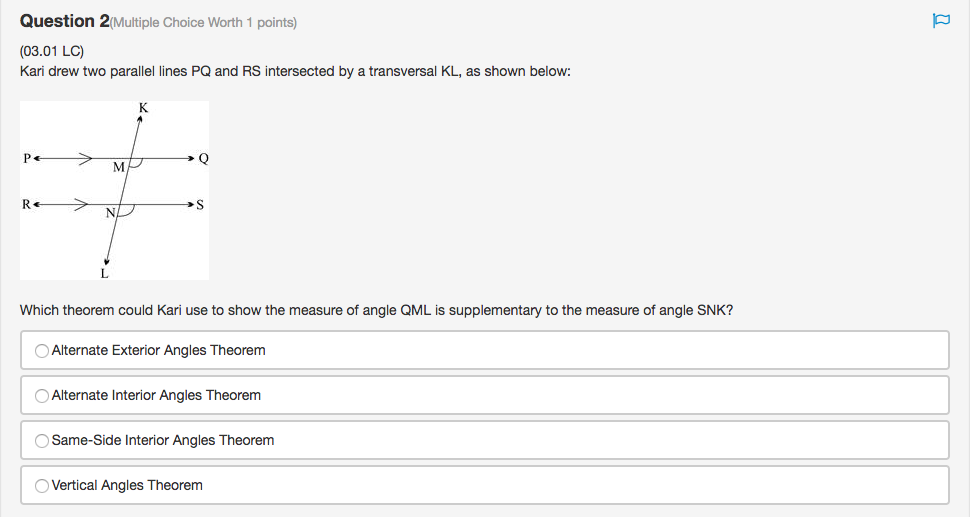Select the Alternate Exterior Angles Theorem radio button
This screenshot has width=971, height=517.
tap(42, 351)
